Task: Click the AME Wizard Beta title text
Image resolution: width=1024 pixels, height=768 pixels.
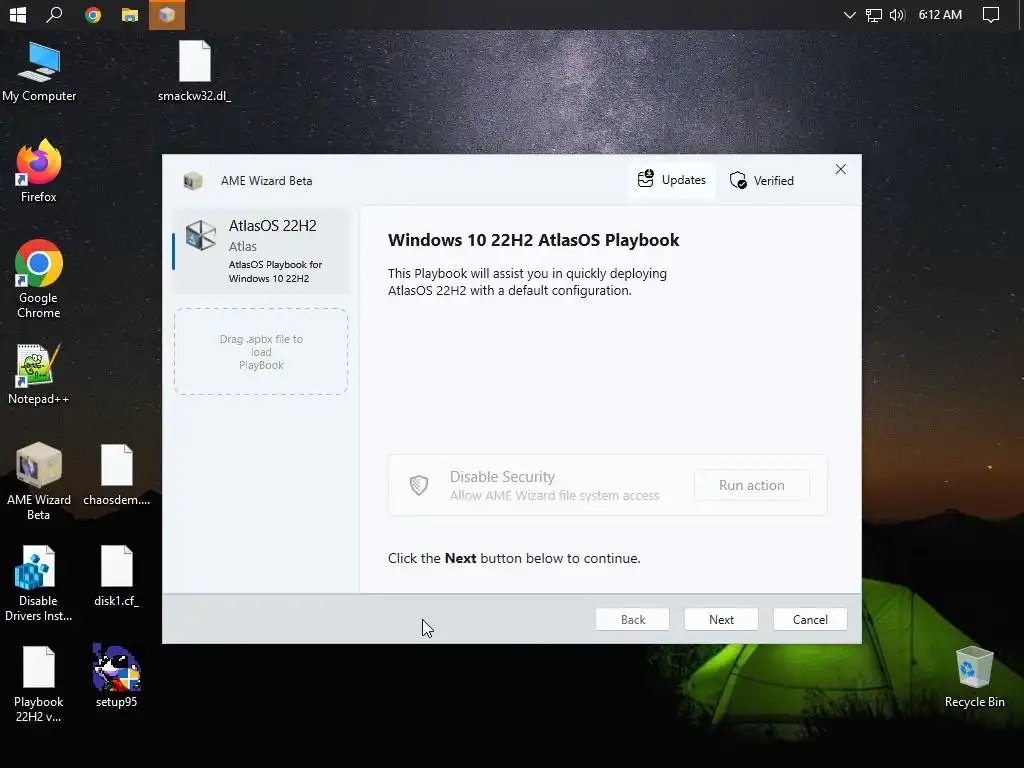Action: point(266,181)
